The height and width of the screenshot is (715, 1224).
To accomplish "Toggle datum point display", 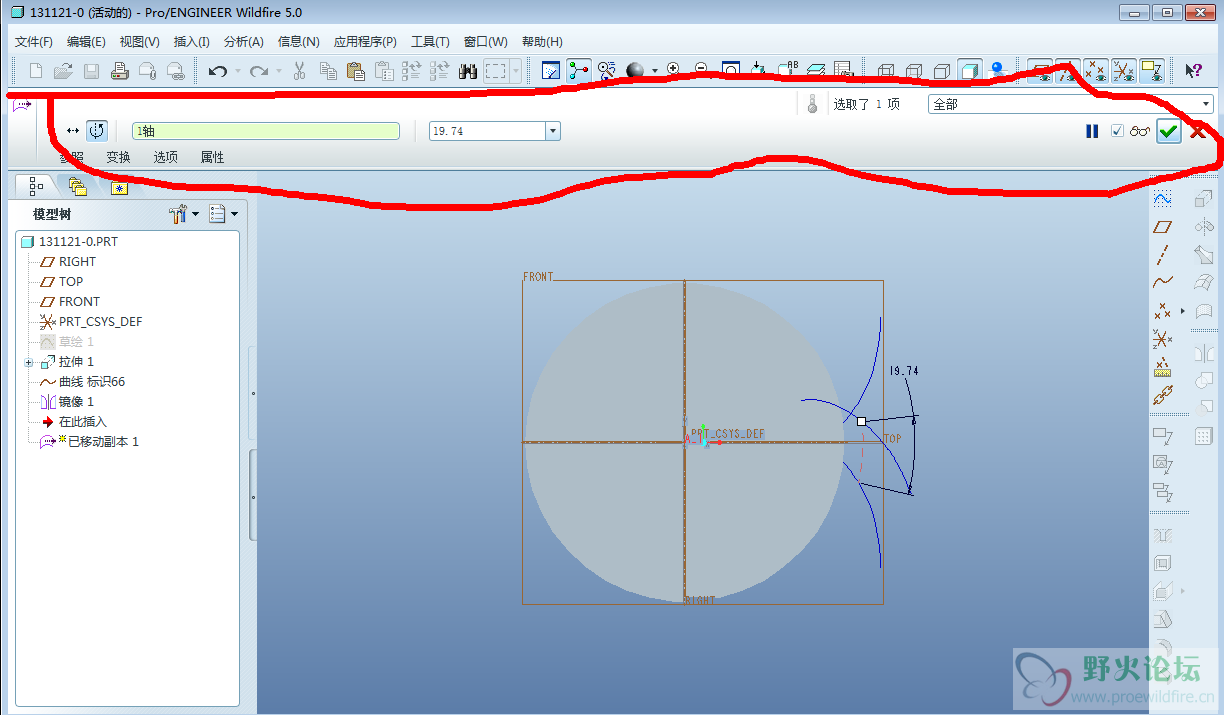I will tap(1096, 70).
